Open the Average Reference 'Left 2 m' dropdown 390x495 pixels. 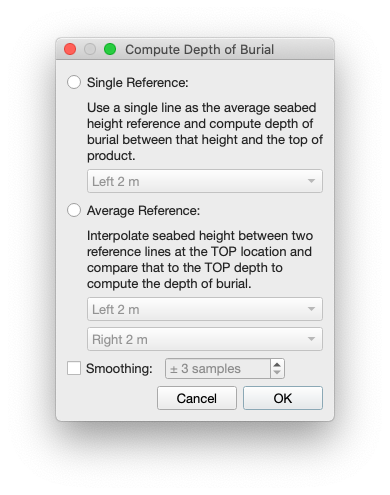[205, 309]
